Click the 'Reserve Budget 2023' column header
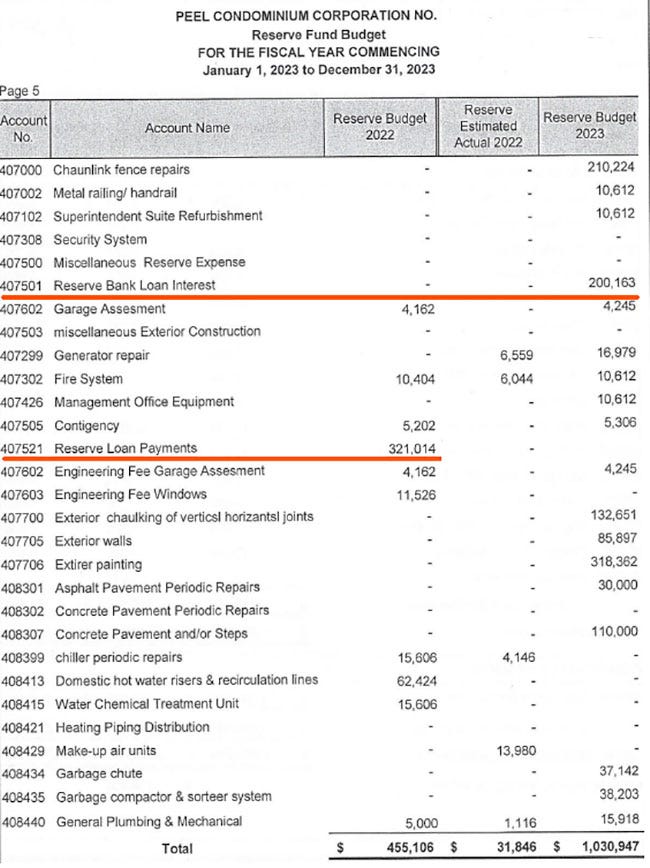Viewport: 650px width, 868px height. point(590,126)
